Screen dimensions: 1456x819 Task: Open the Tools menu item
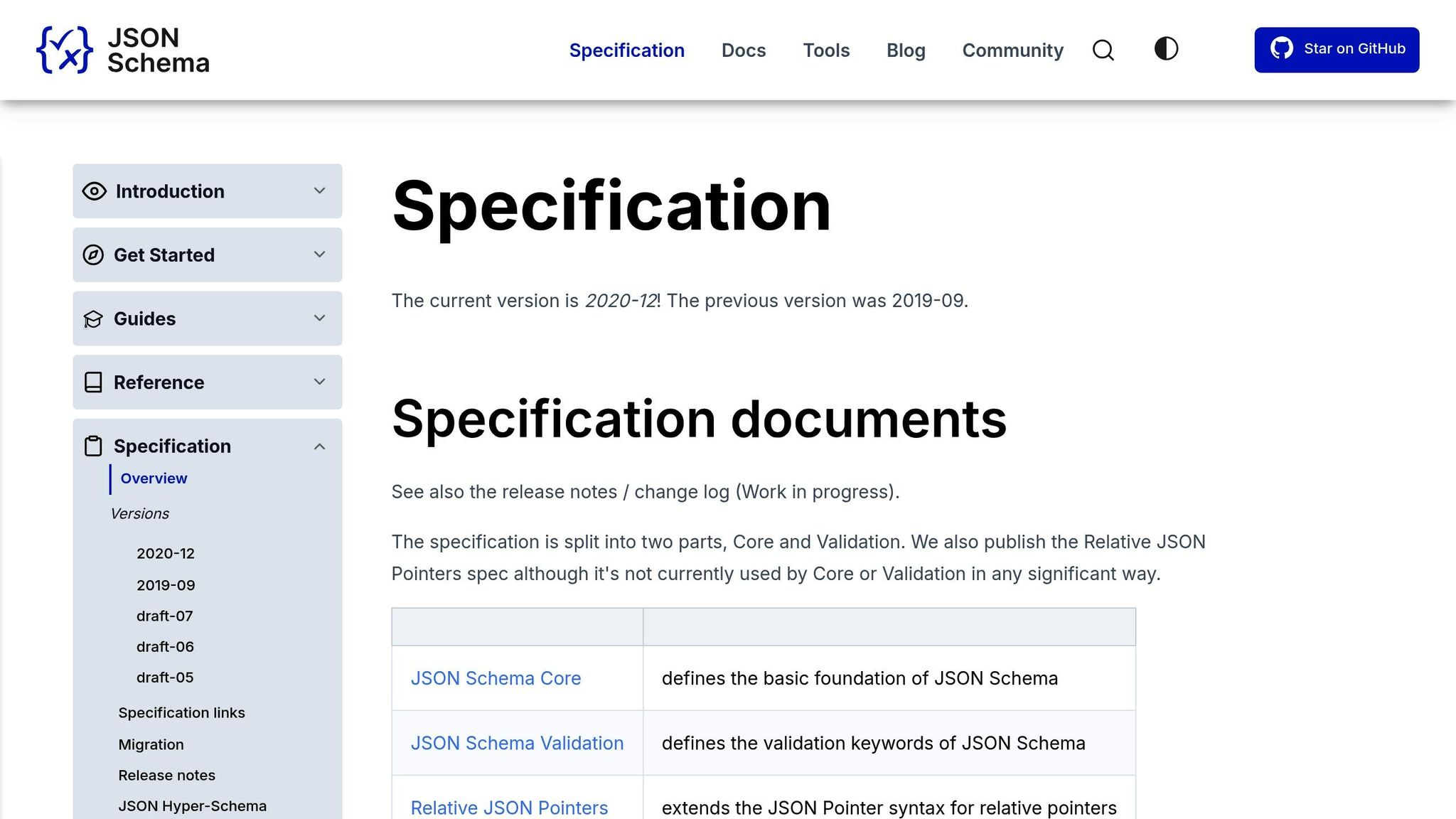click(826, 50)
